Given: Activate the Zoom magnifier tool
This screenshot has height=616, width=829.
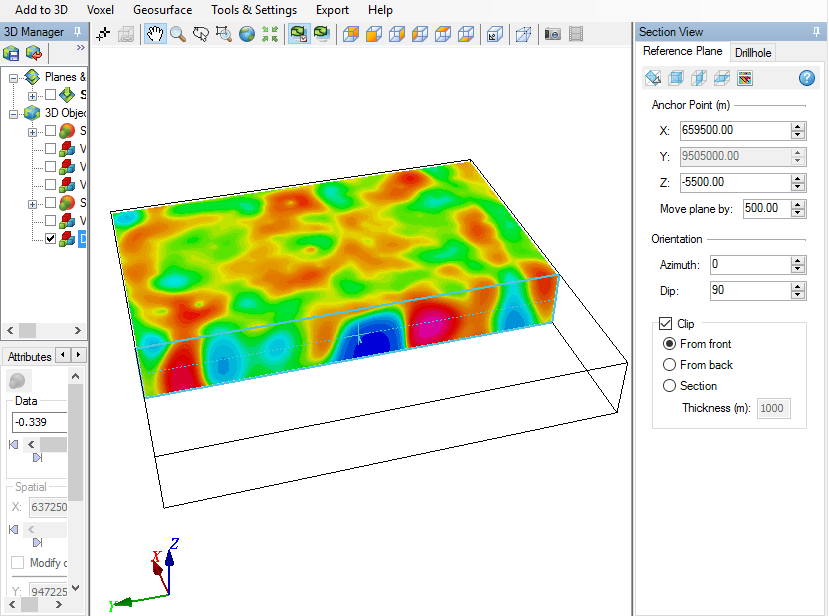Looking at the screenshot, I should tap(178, 33).
